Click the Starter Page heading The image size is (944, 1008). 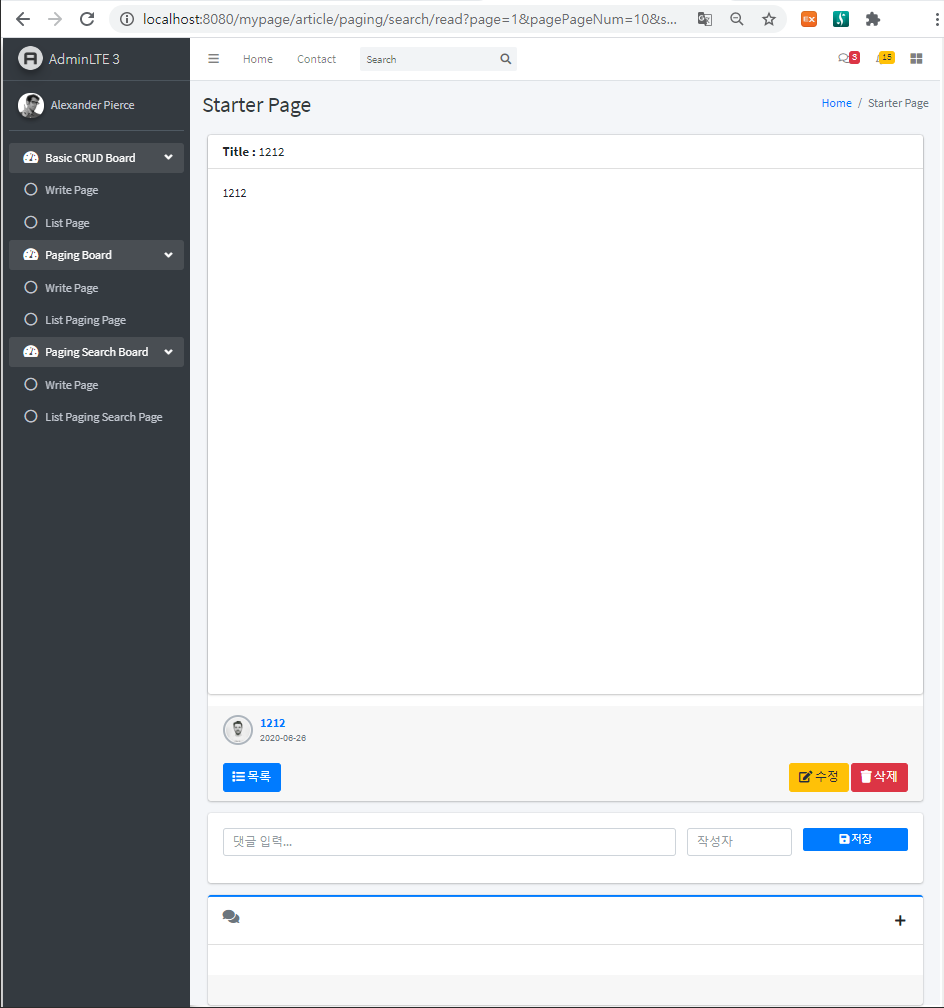click(x=257, y=105)
